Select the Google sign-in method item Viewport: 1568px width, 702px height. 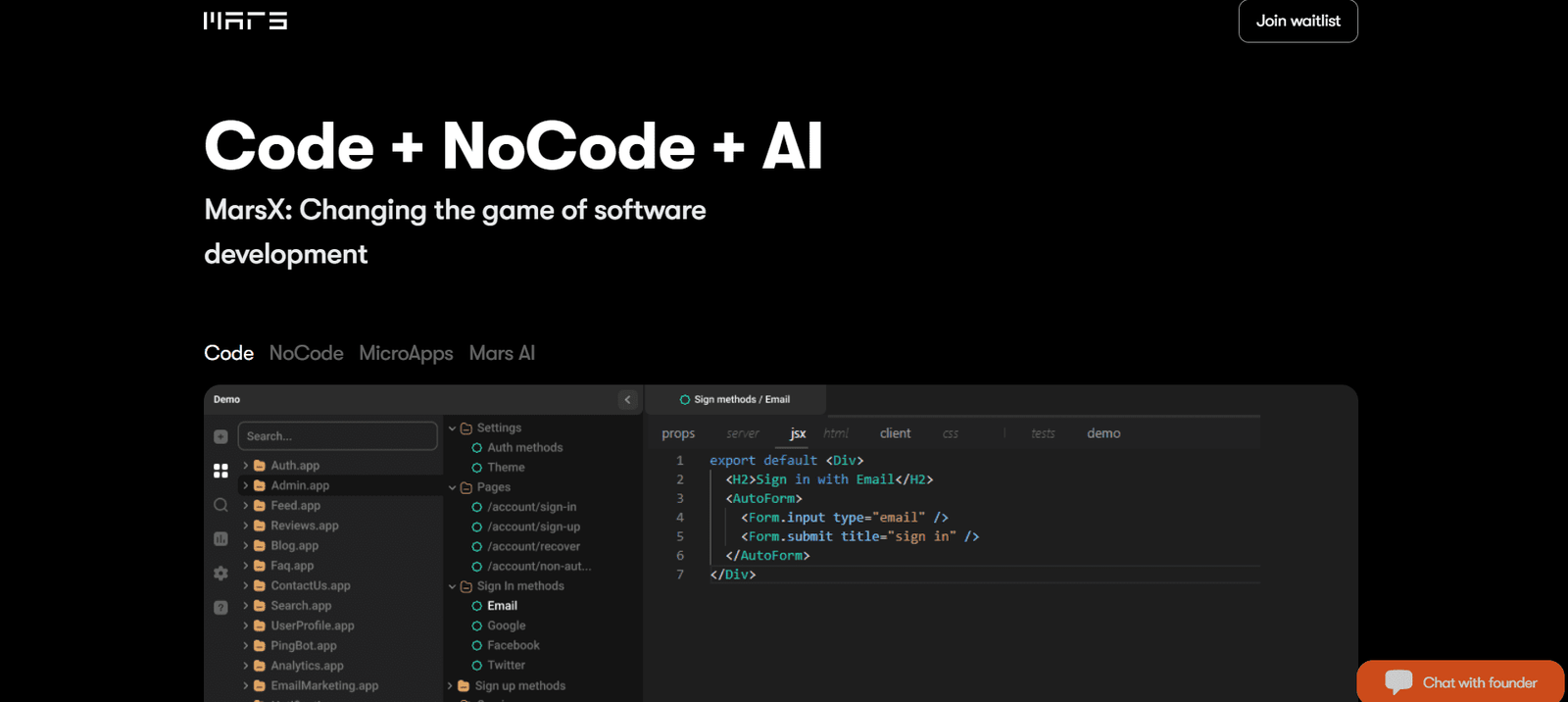coord(506,626)
